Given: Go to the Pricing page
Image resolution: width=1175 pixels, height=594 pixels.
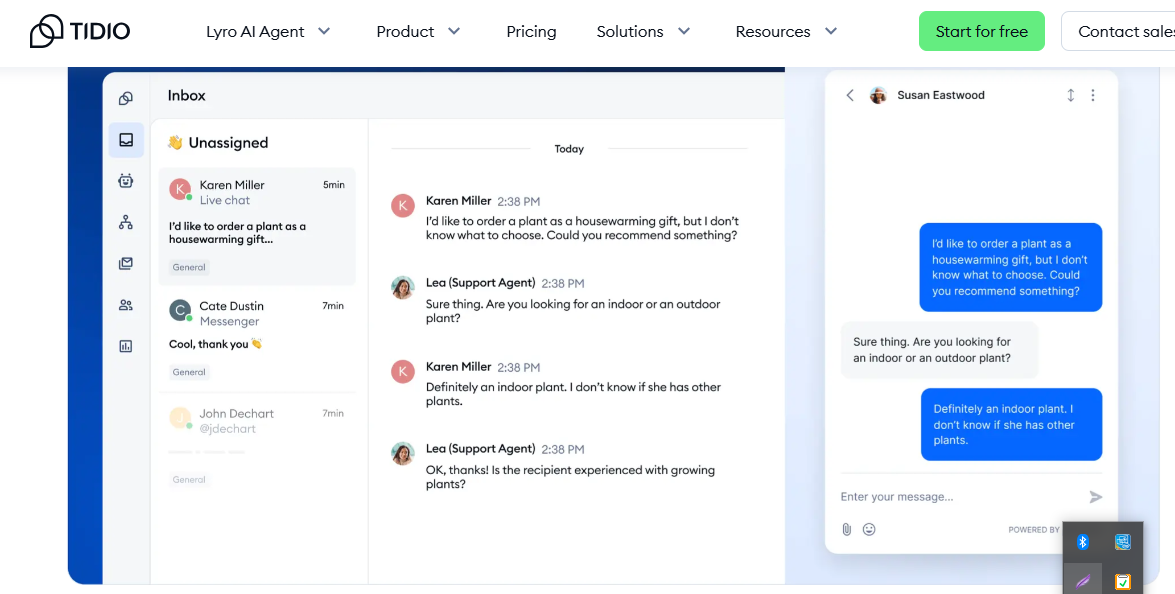Looking at the screenshot, I should coord(531,31).
